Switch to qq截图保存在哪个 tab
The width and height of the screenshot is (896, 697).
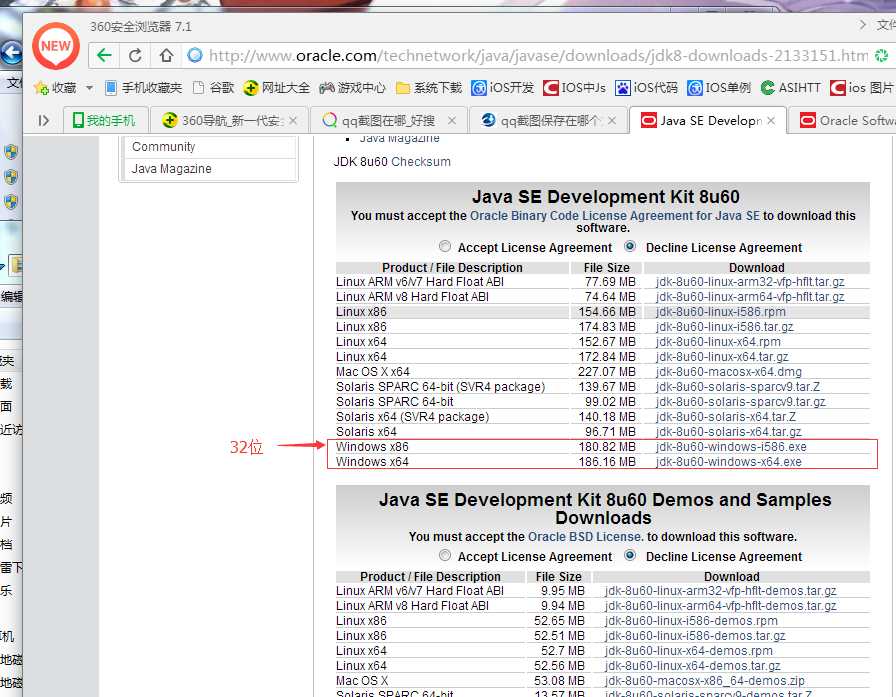click(x=547, y=121)
